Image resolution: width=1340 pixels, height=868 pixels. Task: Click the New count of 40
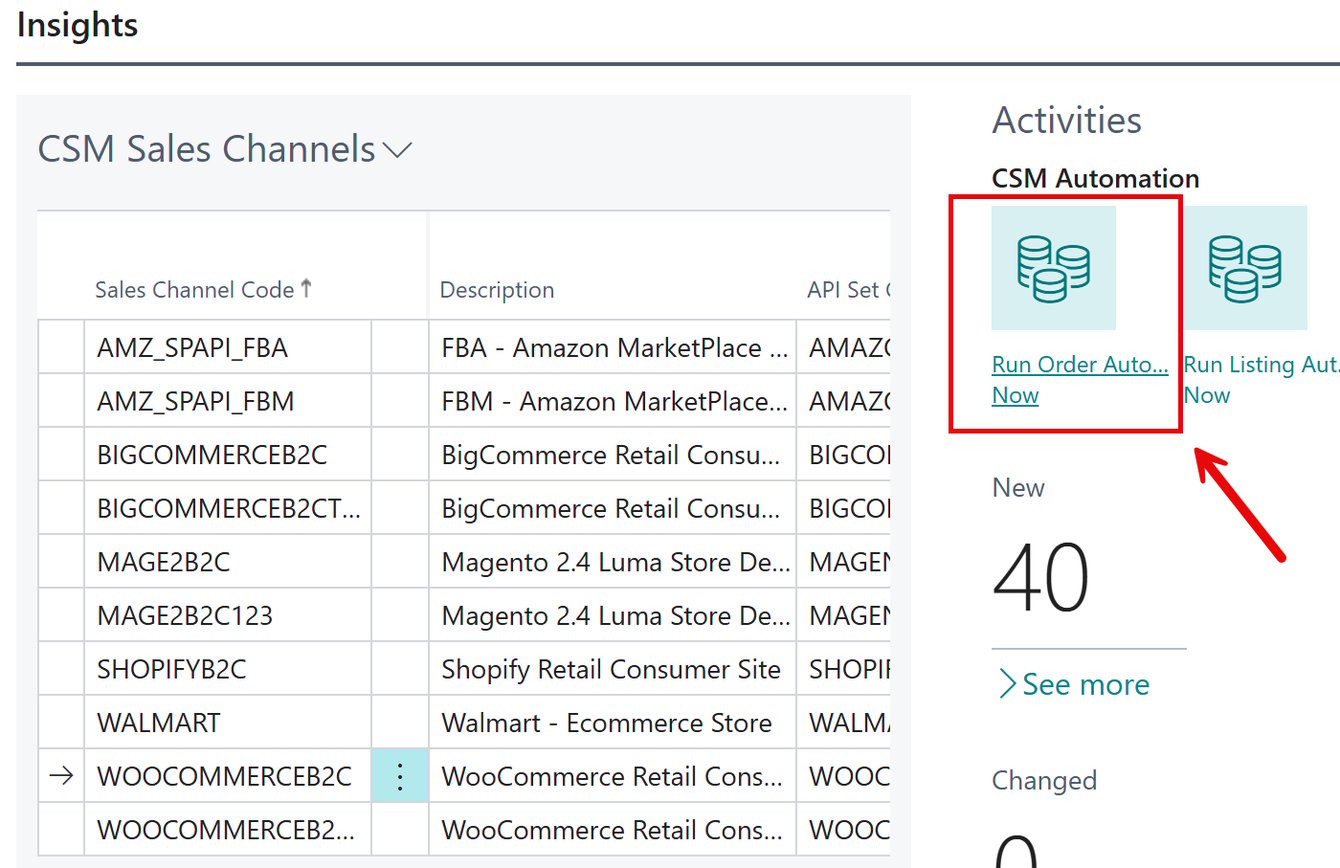coord(1041,578)
